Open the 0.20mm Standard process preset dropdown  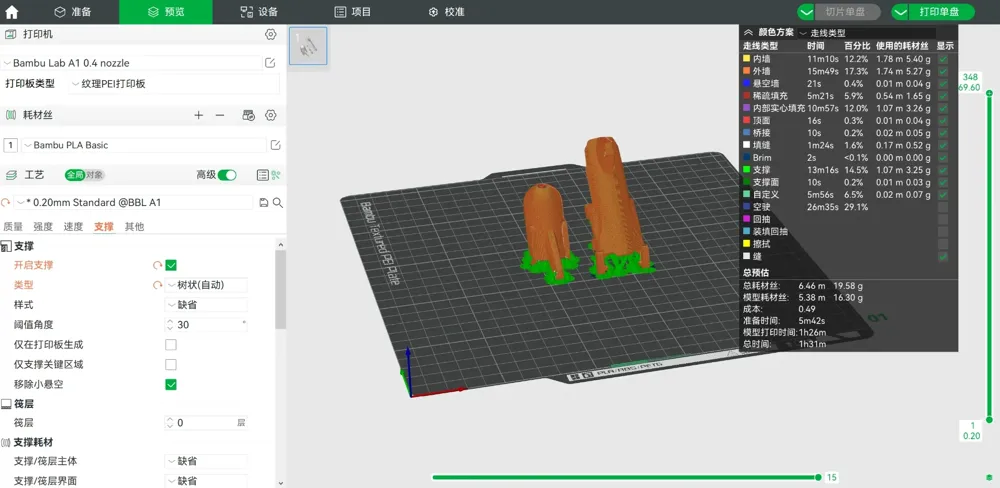click(x=133, y=202)
